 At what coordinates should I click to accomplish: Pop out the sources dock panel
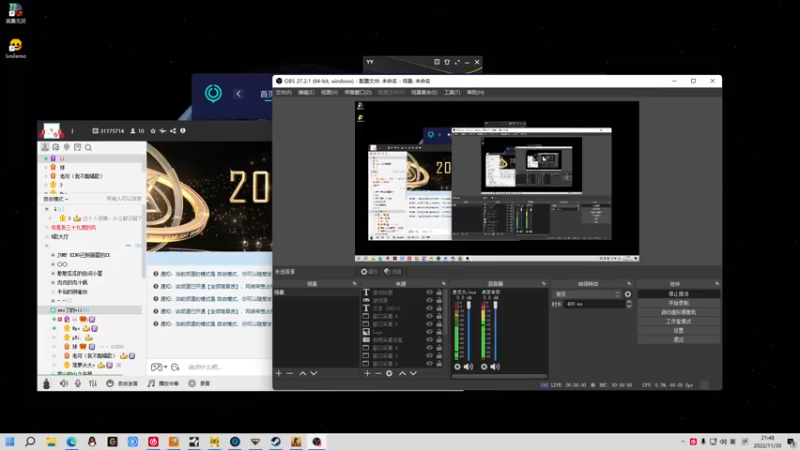pyautogui.click(x=443, y=284)
